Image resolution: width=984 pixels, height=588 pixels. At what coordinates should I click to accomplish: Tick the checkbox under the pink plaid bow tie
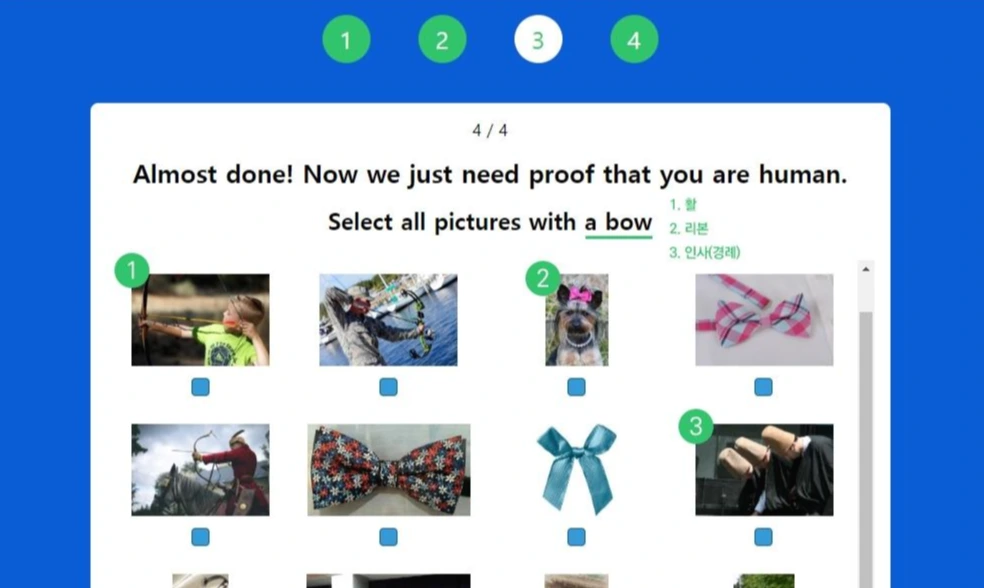click(763, 387)
